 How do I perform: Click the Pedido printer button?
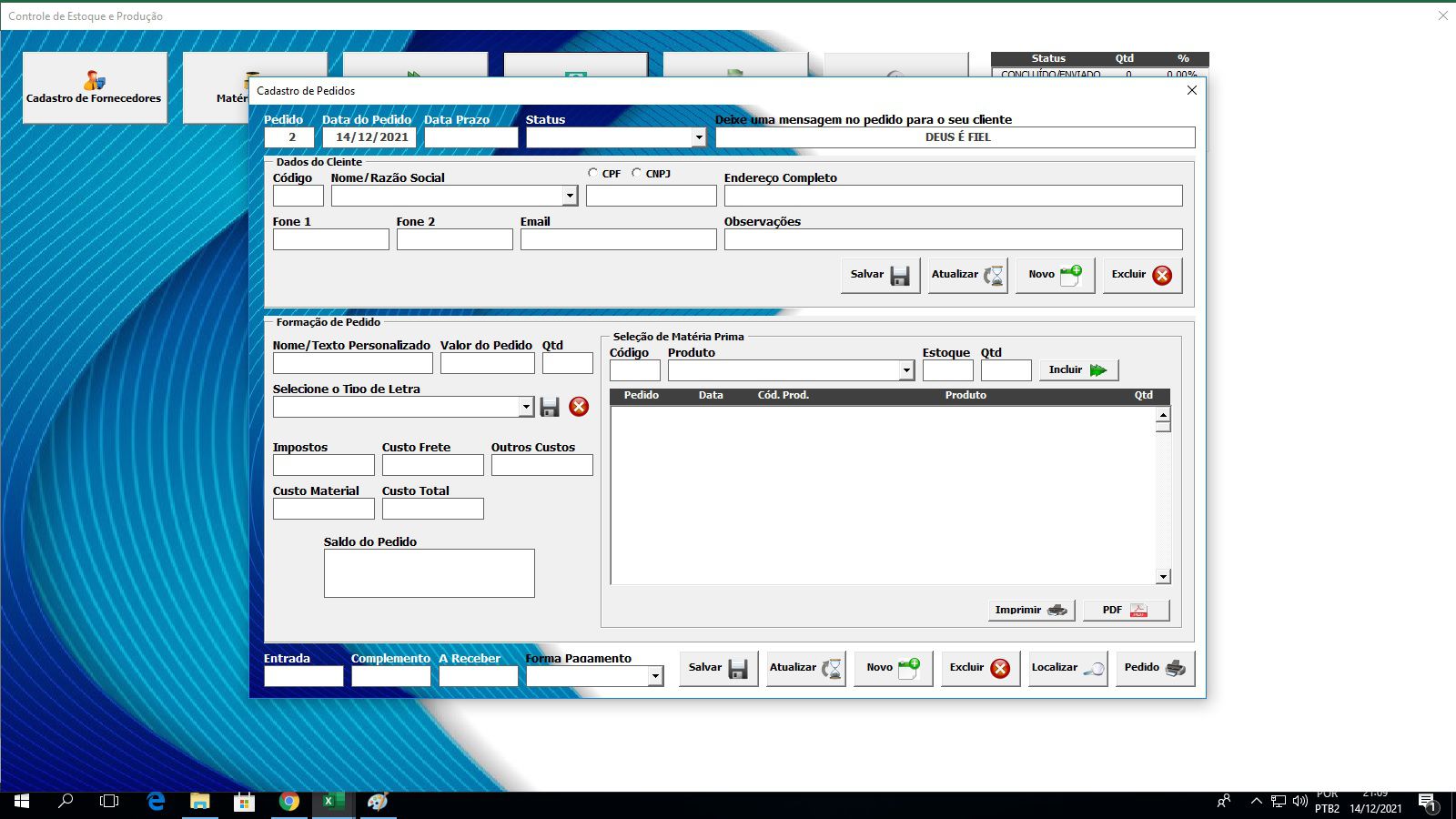1155,668
